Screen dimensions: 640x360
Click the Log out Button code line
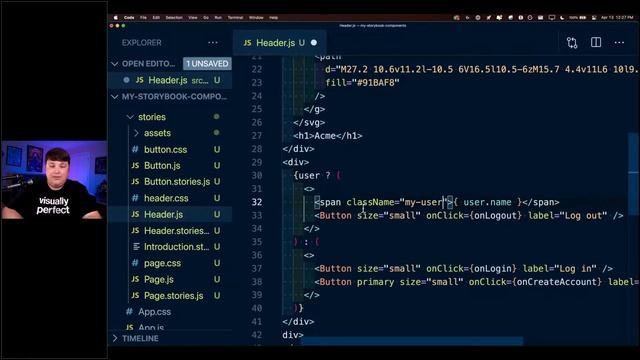pyautogui.click(x=469, y=216)
